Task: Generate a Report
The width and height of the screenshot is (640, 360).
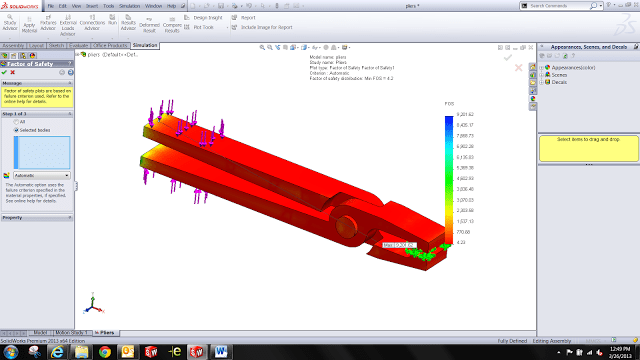Action: [x=243, y=18]
